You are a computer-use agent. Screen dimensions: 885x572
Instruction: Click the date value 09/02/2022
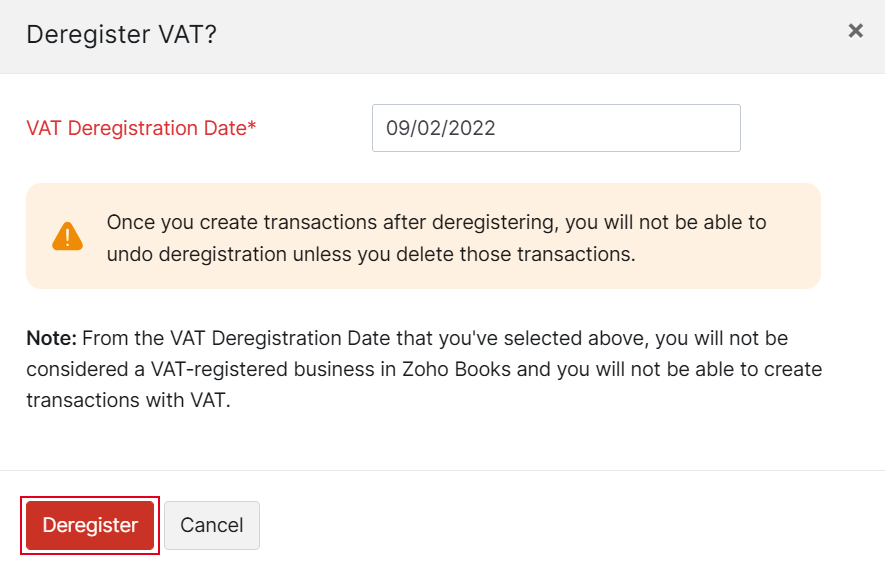click(x=440, y=128)
